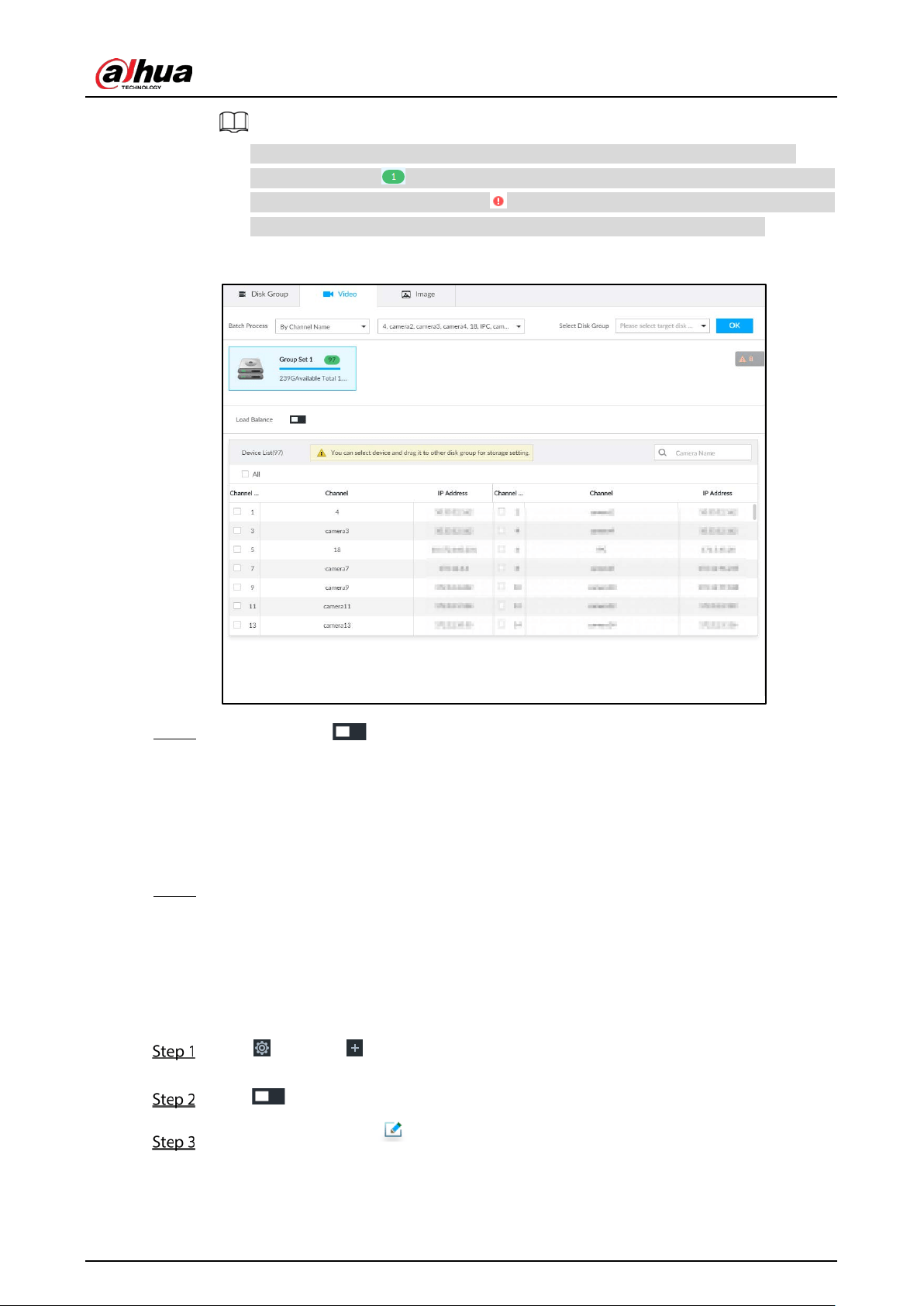Open the orange warning badge showing 8
Viewport: 924px width, 1306px height.
(x=750, y=359)
